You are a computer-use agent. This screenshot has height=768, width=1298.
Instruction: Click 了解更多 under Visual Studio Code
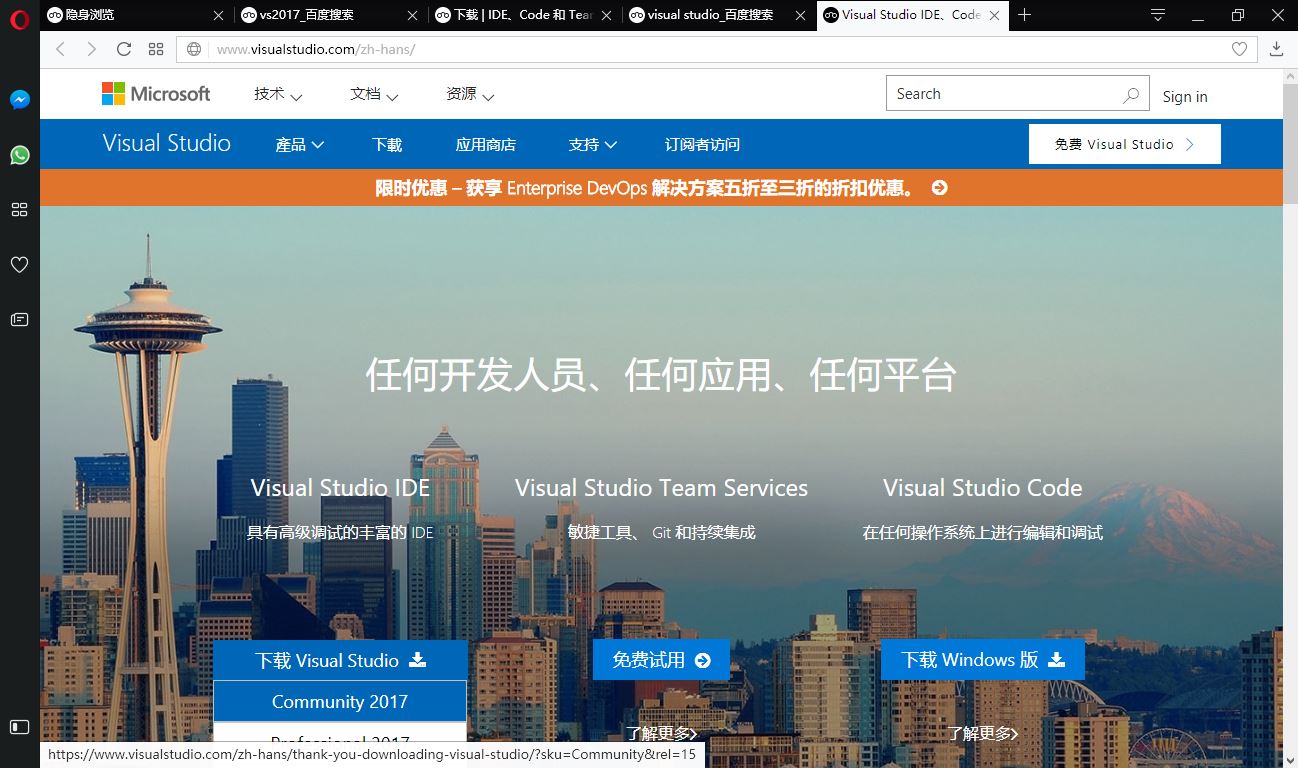click(x=983, y=734)
